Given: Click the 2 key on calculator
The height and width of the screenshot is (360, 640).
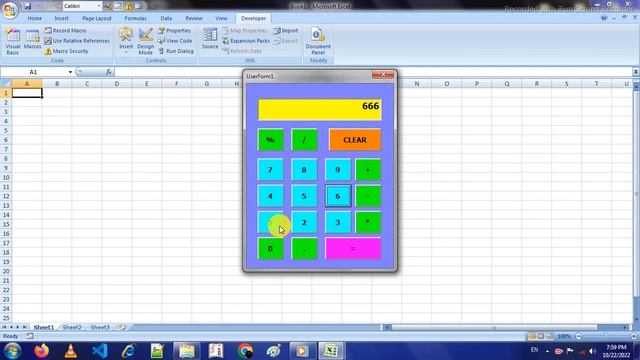Looking at the screenshot, I should pyautogui.click(x=304, y=222).
